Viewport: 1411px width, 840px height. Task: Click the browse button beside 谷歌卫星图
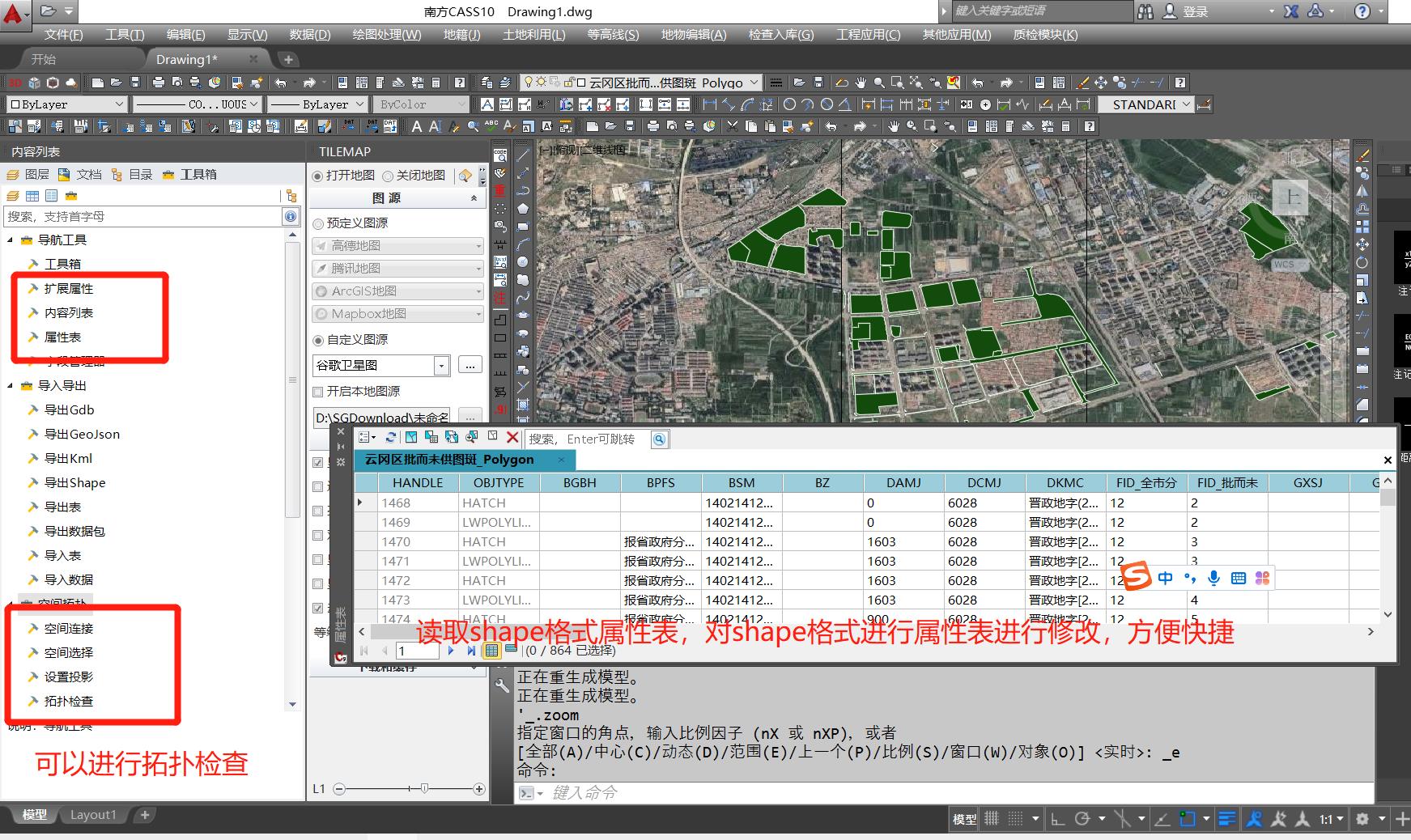coord(470,366)
